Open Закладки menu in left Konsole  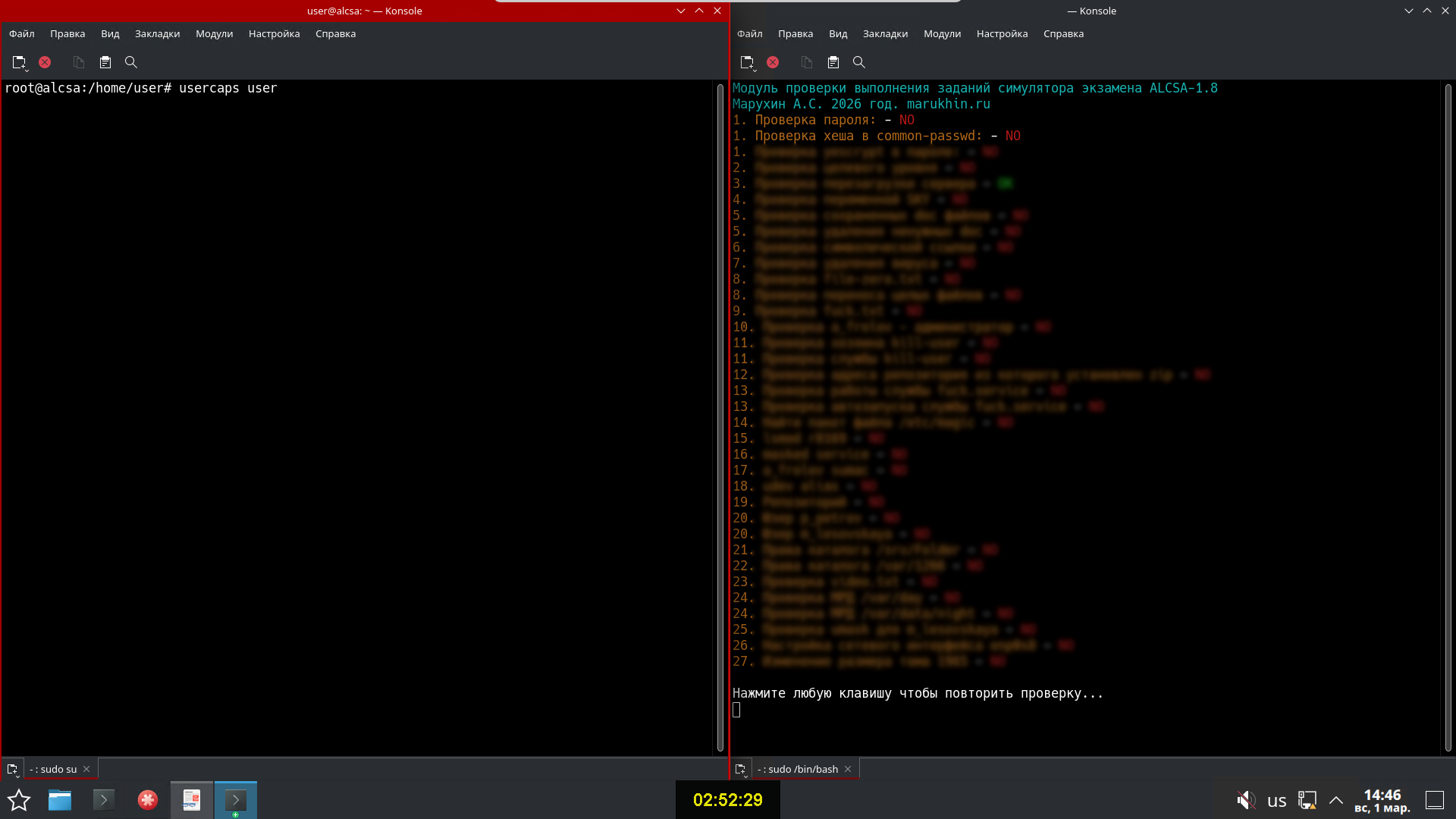coord(157,33)
